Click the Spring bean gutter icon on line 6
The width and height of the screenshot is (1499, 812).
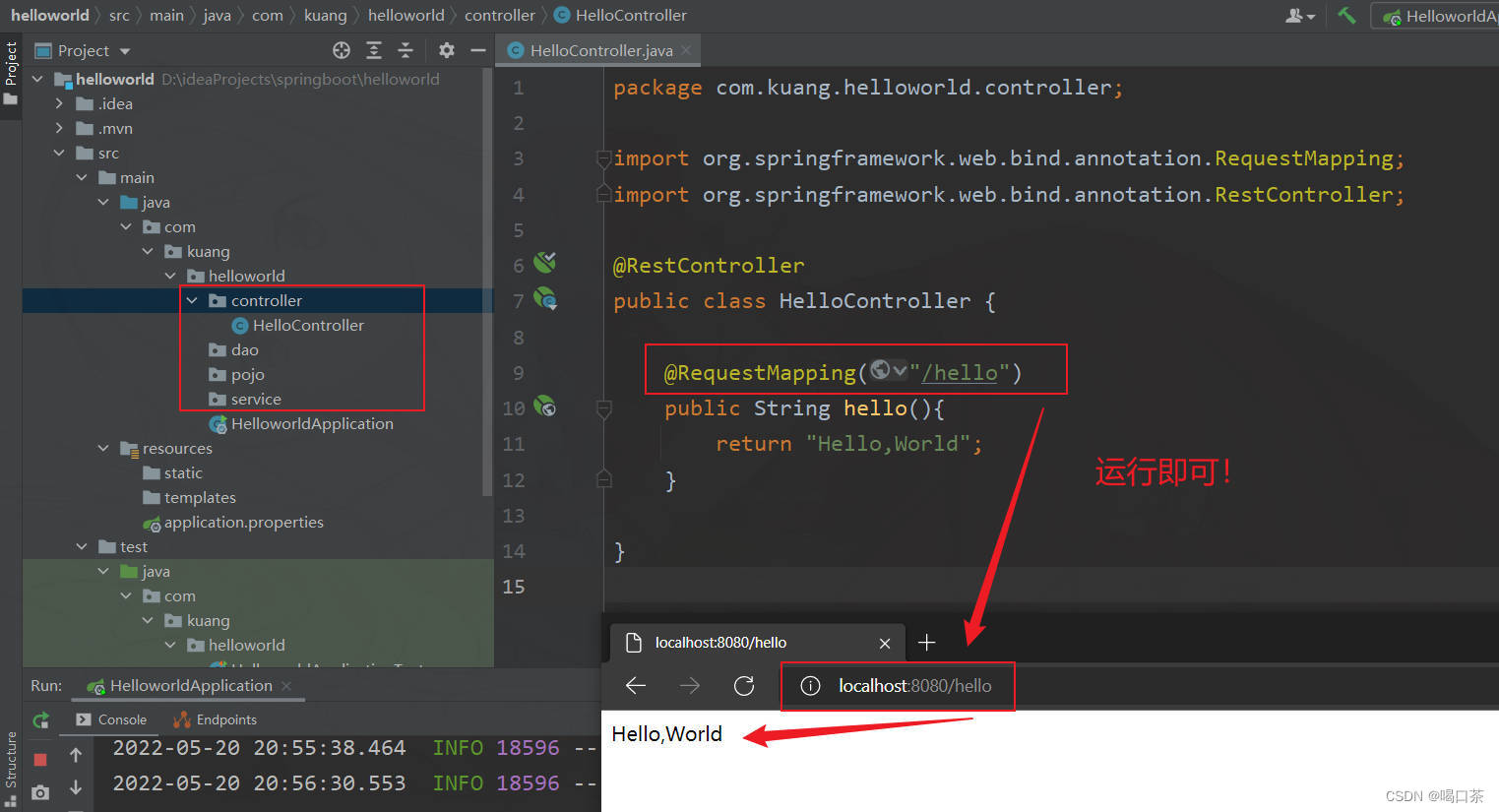544,262
